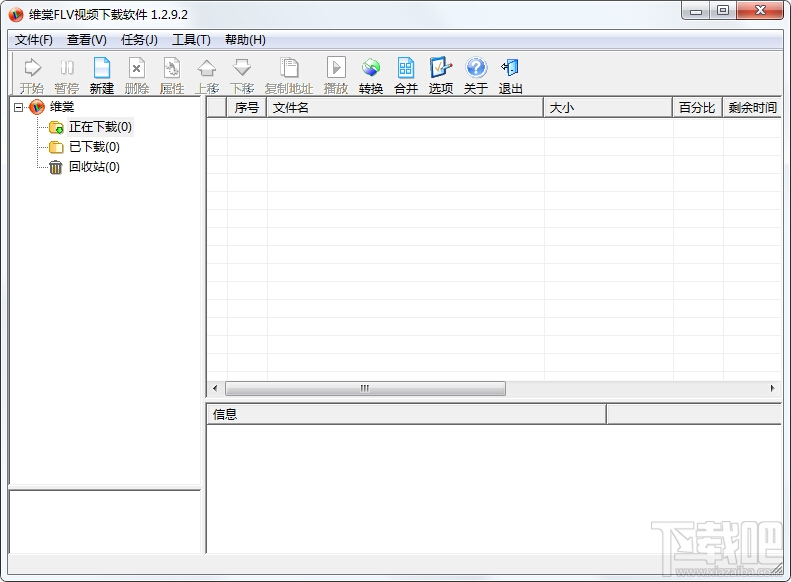
Task: Collapse the 维棠 tree root expander
Action: pos(19,107)
